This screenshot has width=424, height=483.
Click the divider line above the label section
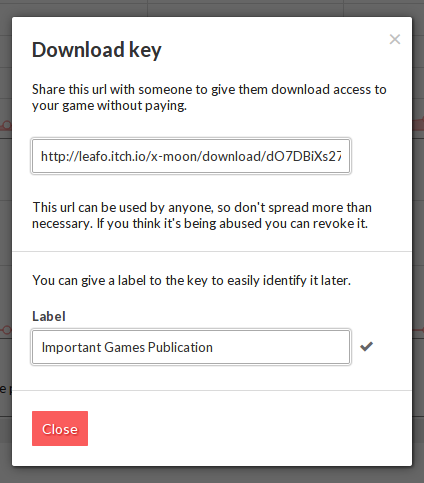pos(212,251)
